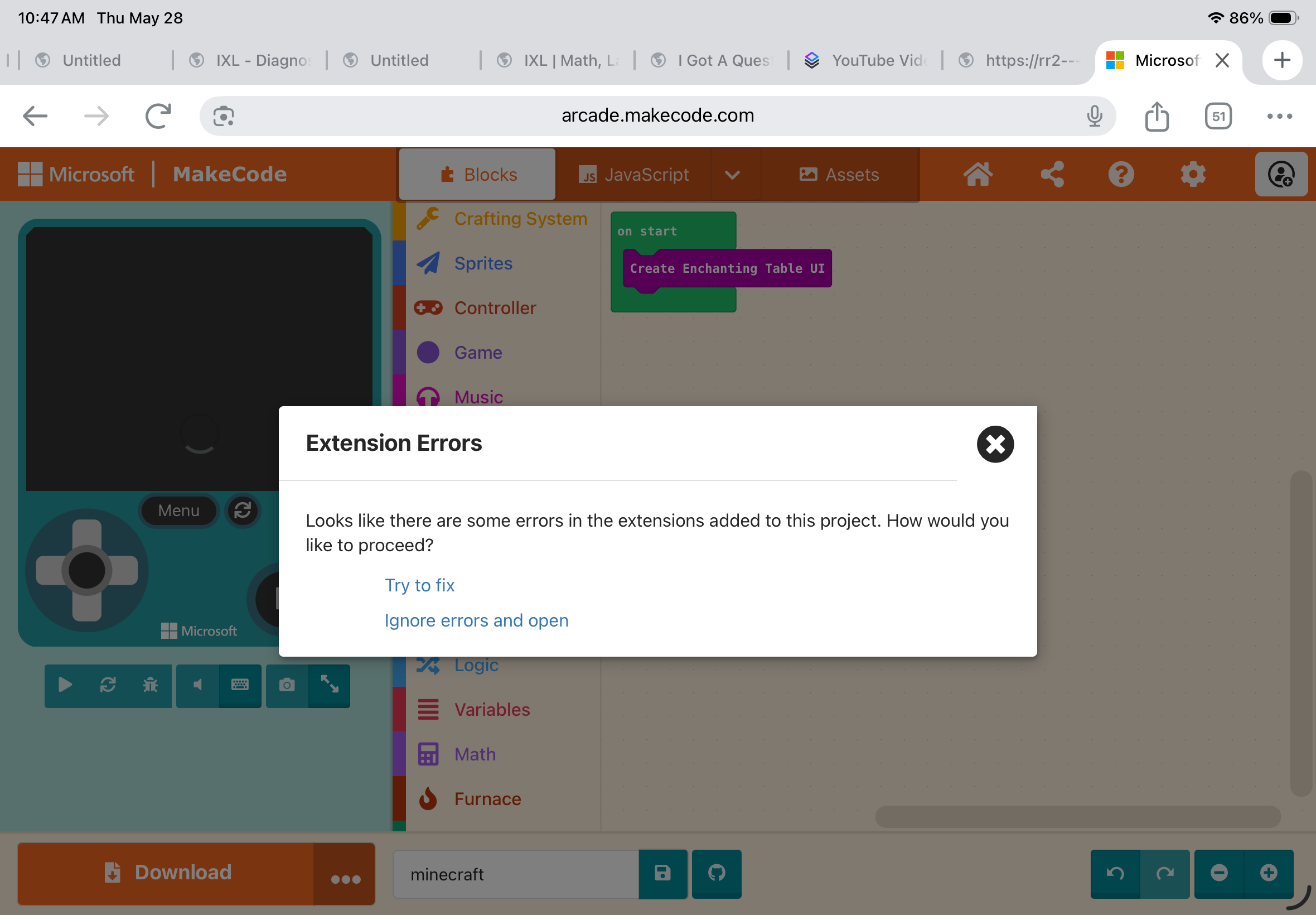Open the browser more options menu
Viewport: 1316px width, 915px height.
(1279, 117)
